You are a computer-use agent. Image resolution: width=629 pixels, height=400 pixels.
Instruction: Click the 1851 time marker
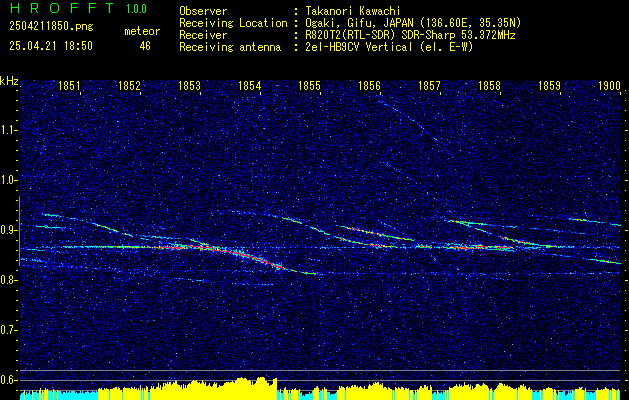click(x=69, y=86)
